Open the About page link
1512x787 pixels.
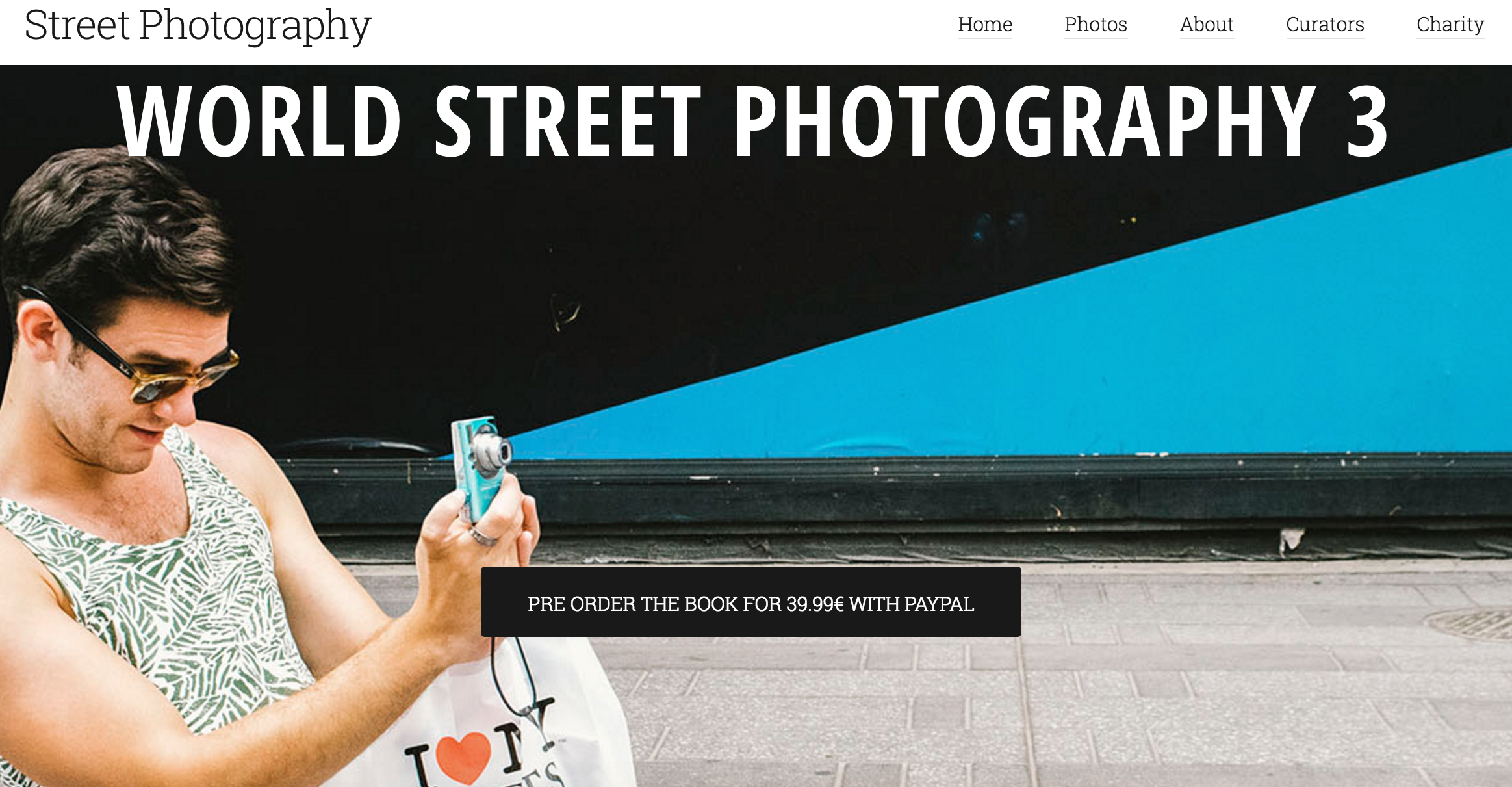coord(1207,25)
